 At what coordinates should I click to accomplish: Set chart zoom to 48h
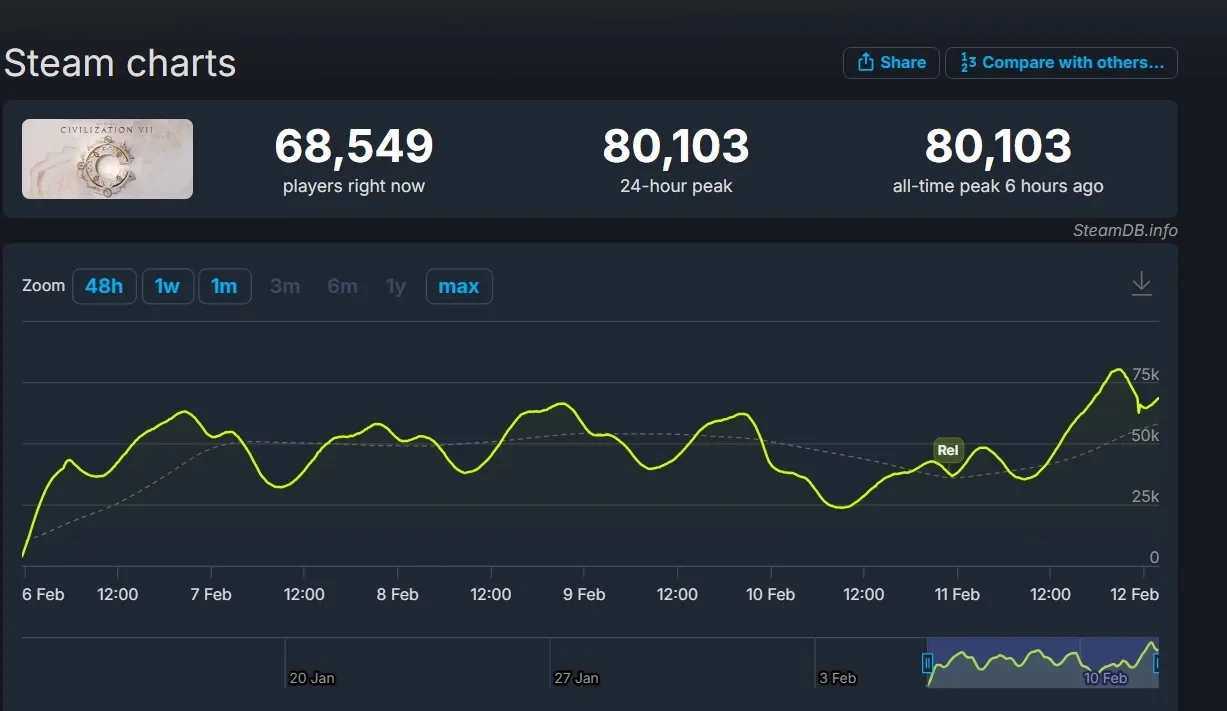(104, 286)
